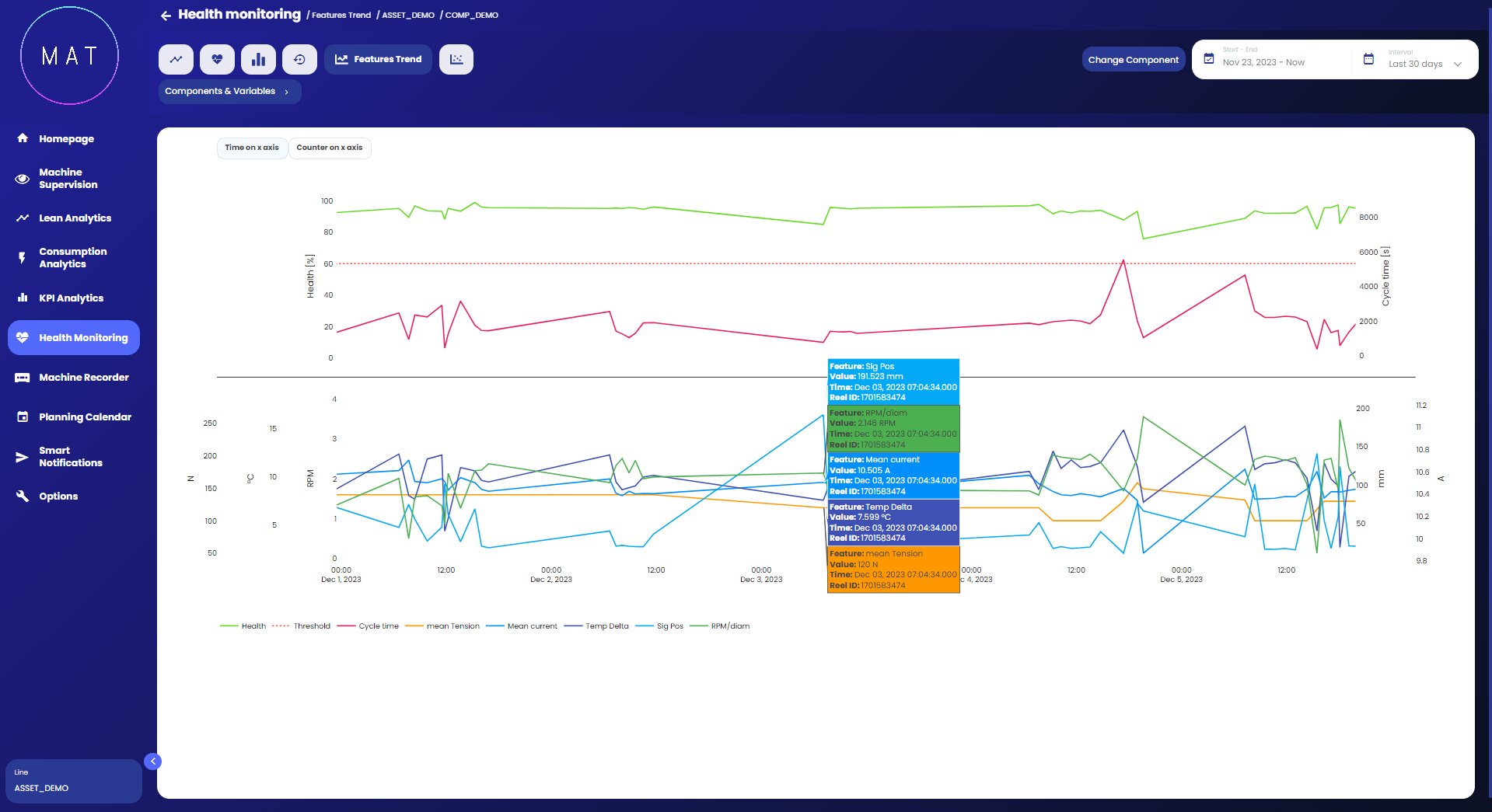Viewport: 1492px width, 812px height.
Task: Select the ASSET_DEMO line selector box
Action: [x=73, y=781]
